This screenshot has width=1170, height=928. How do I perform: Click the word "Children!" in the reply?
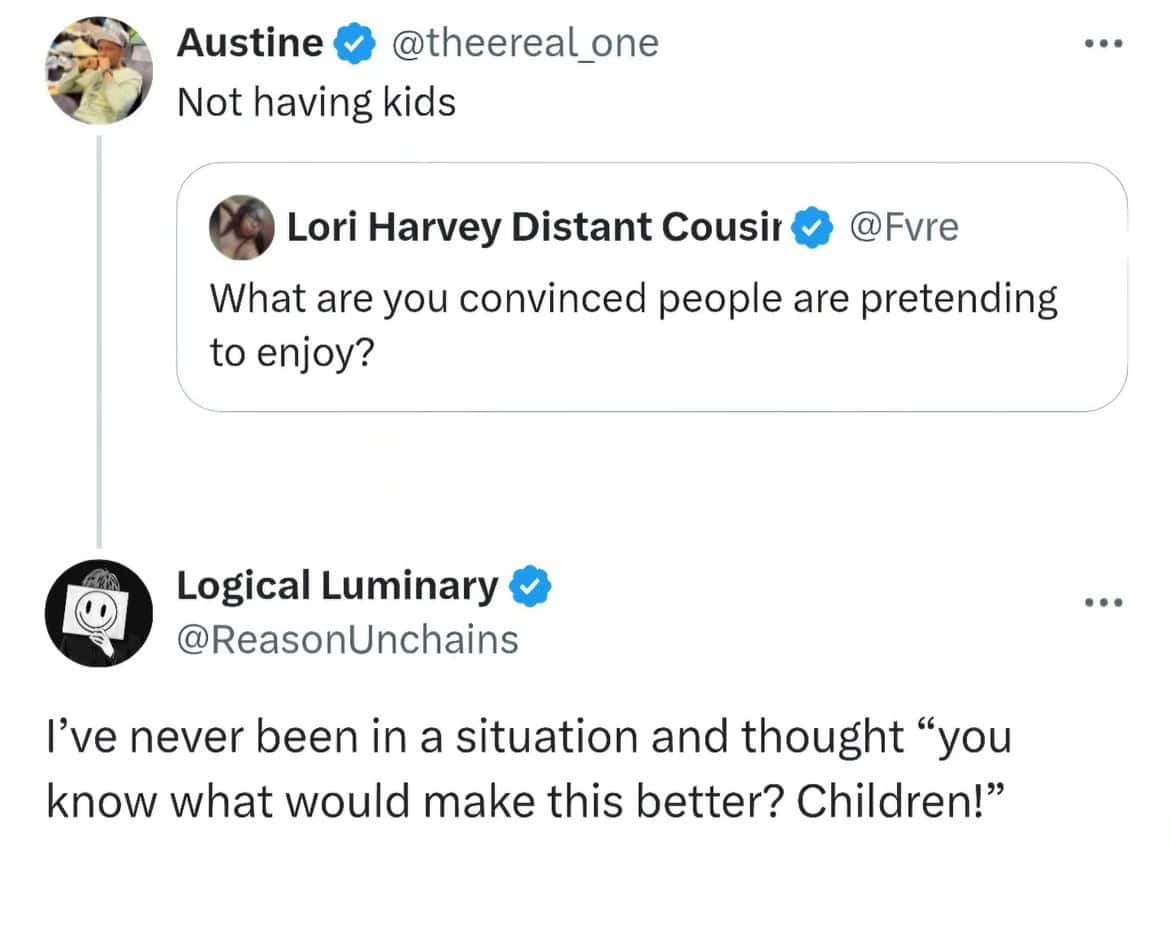[x=900, y=804]
